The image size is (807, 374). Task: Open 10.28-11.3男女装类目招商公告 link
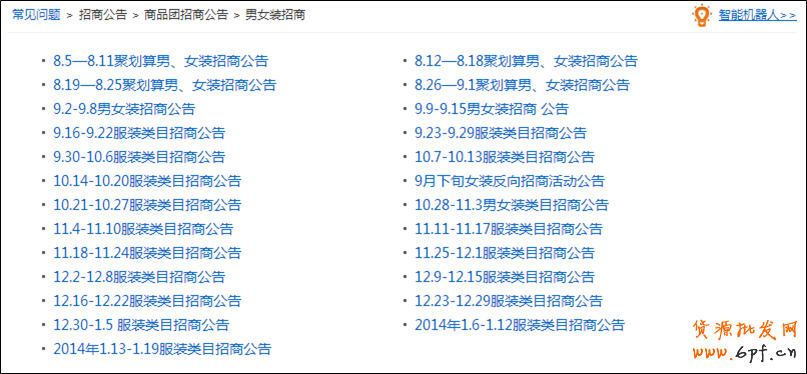512,205
